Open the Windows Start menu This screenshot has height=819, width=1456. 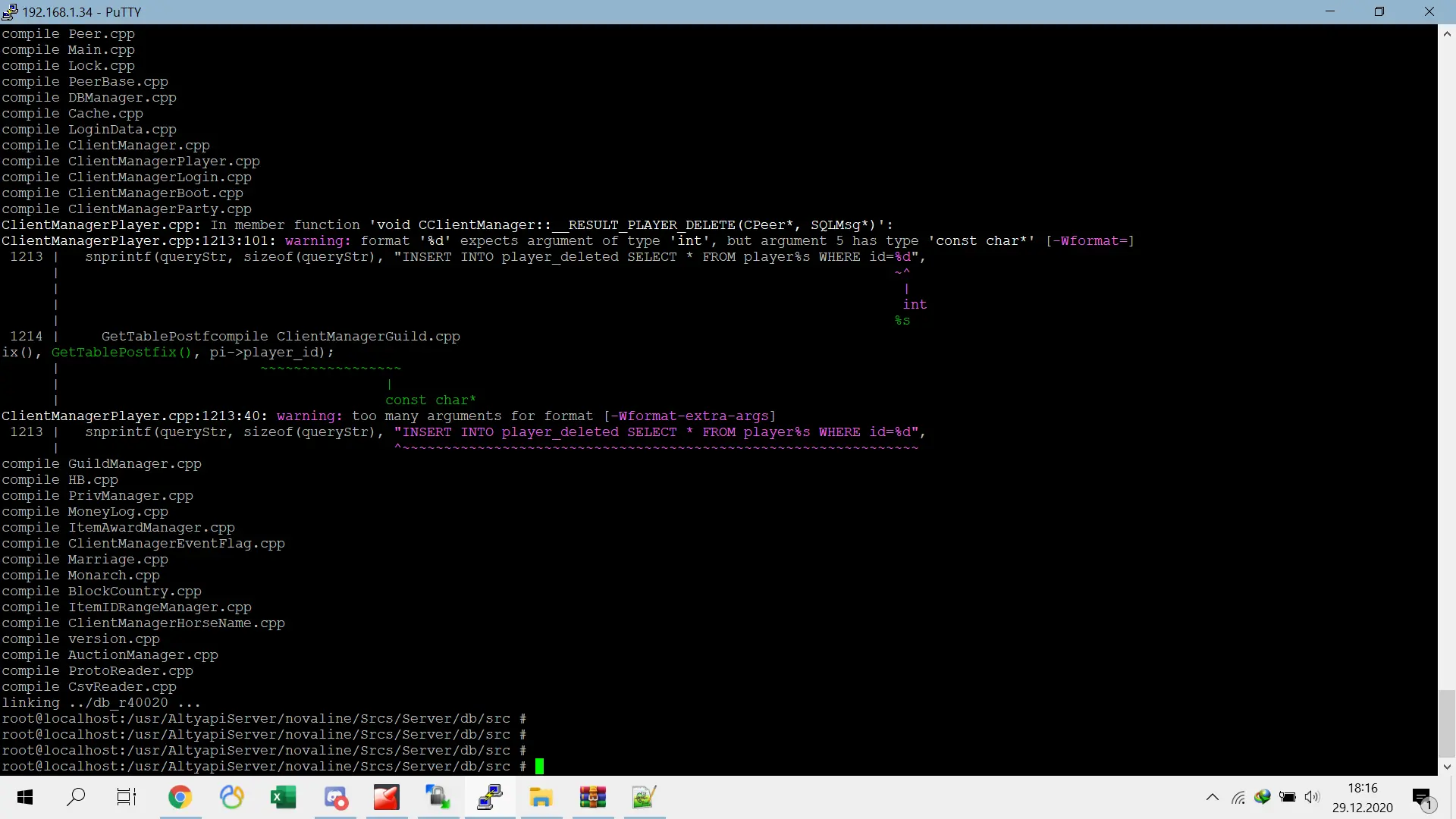click(25, 797)
